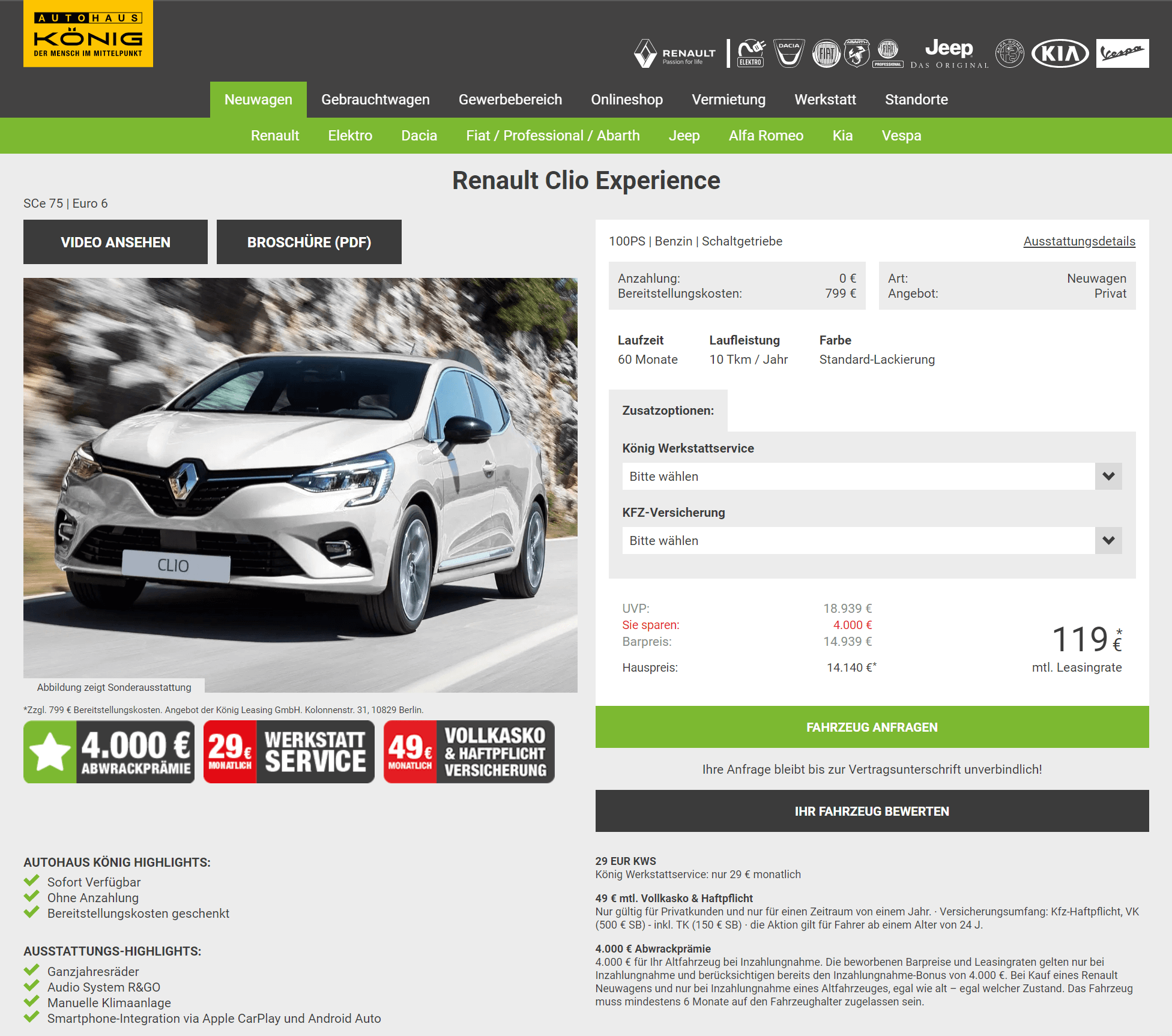Select the Alfa Romeo emblem

click(x=1010, y=53)
